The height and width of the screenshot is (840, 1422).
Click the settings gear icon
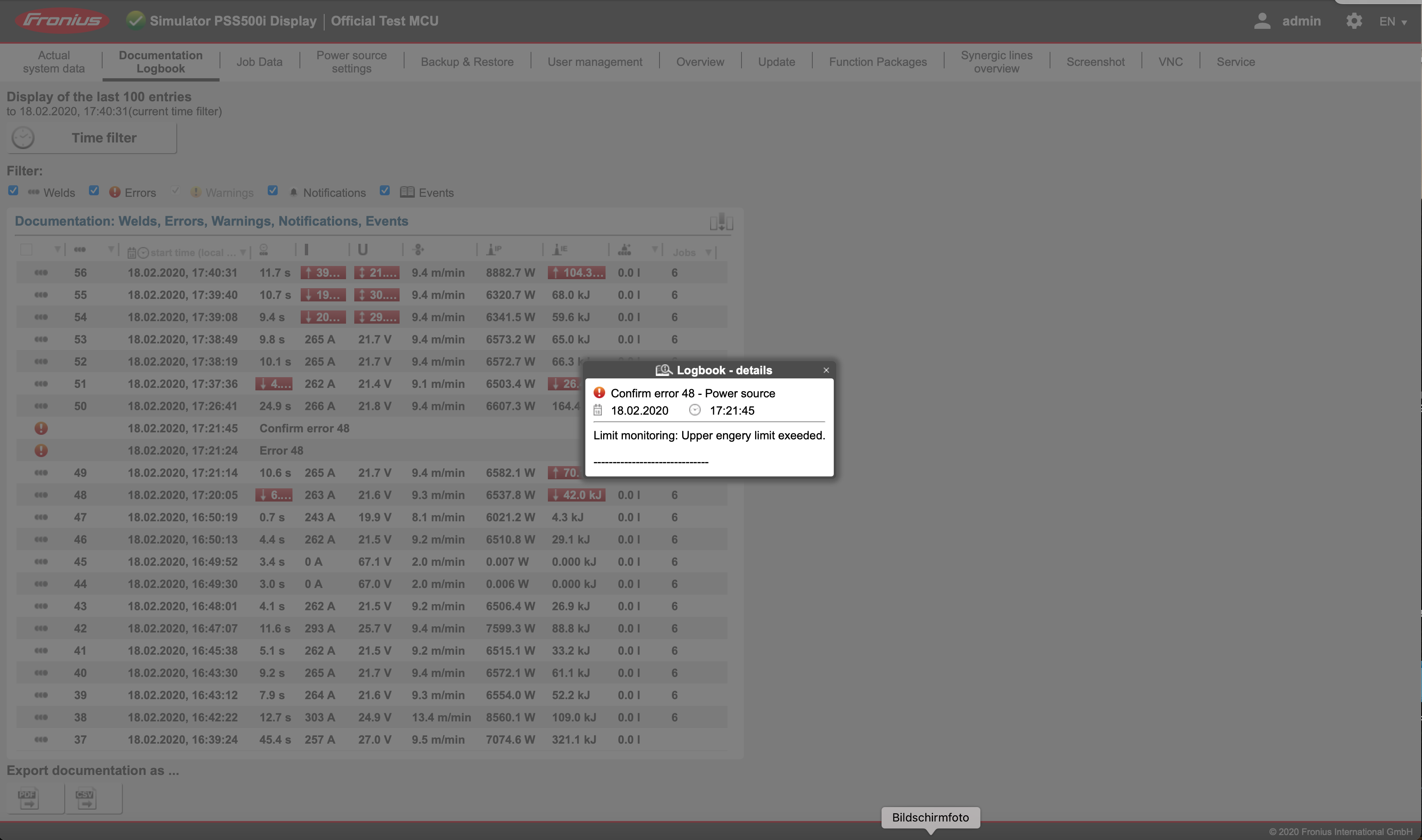[1354, 20]
